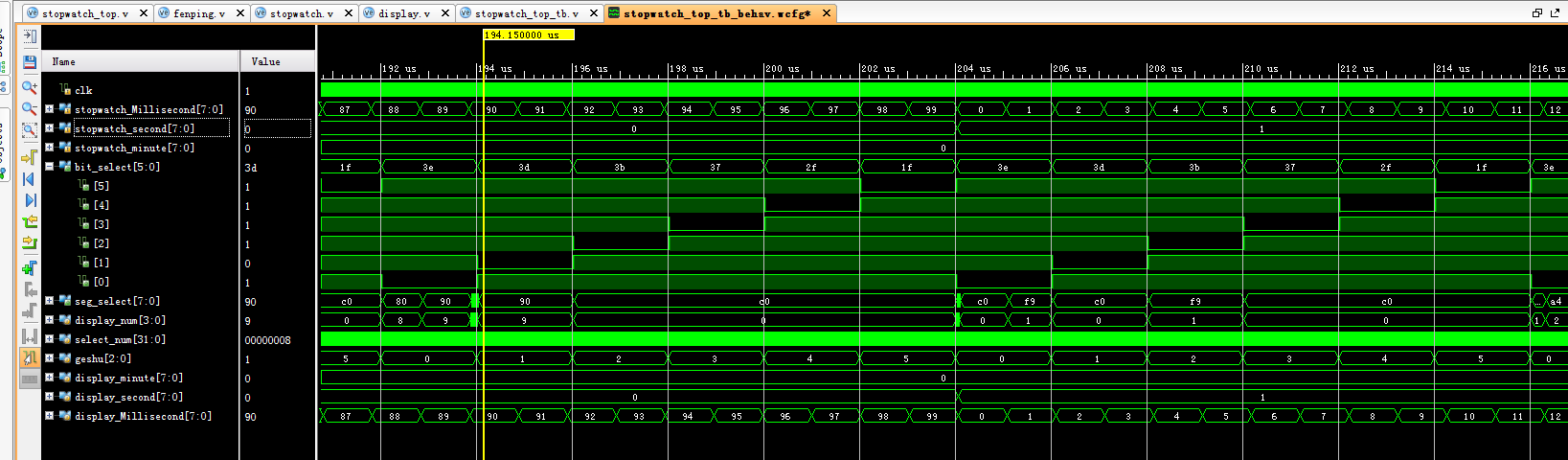Click the 00000008 value of select_num
Viewport: 1568px width, 460px height.
click(267, 340)
